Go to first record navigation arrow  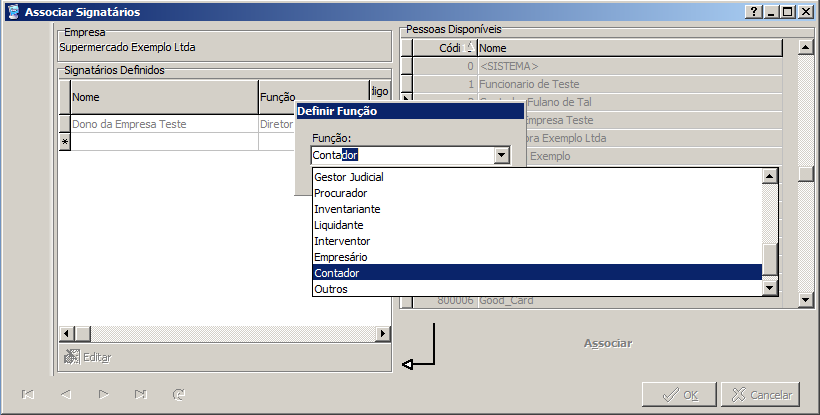(x=28, y=394)
